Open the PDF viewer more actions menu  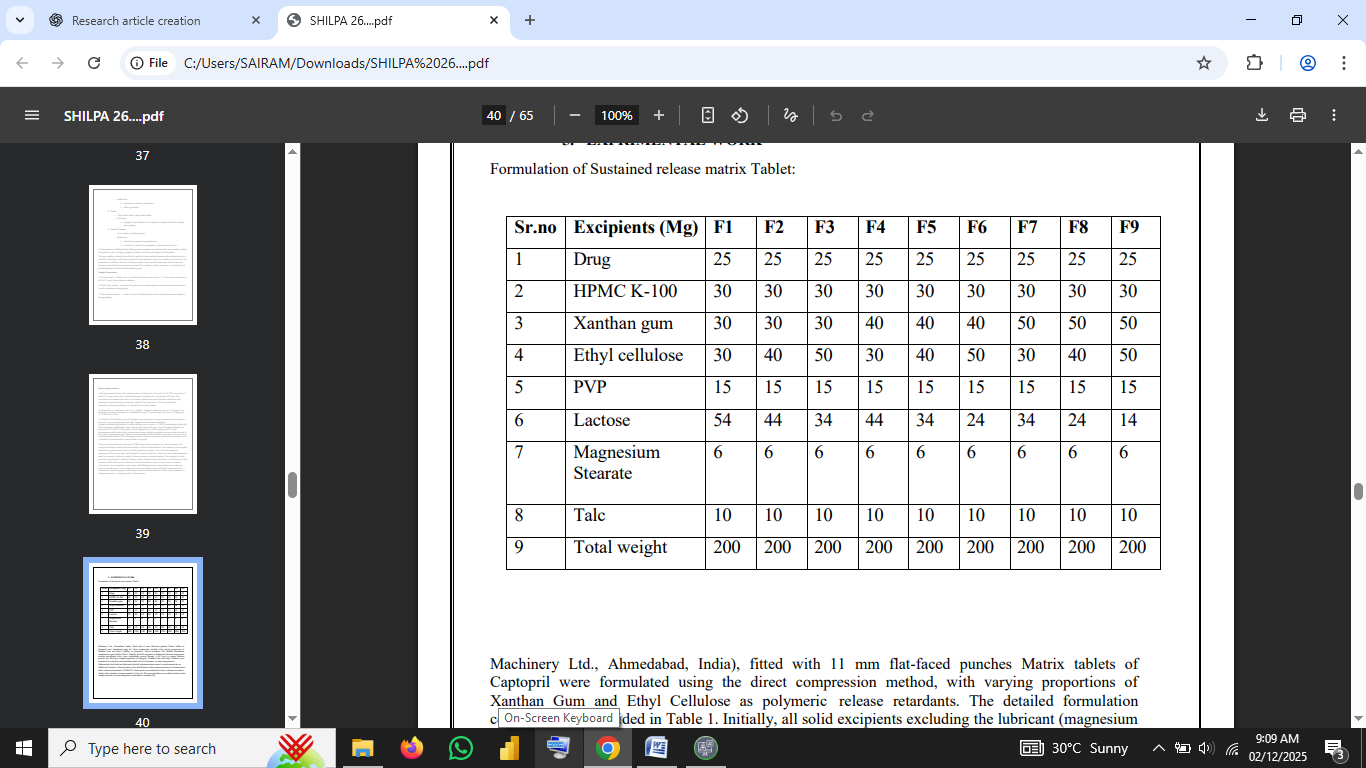coord(1334,115)
